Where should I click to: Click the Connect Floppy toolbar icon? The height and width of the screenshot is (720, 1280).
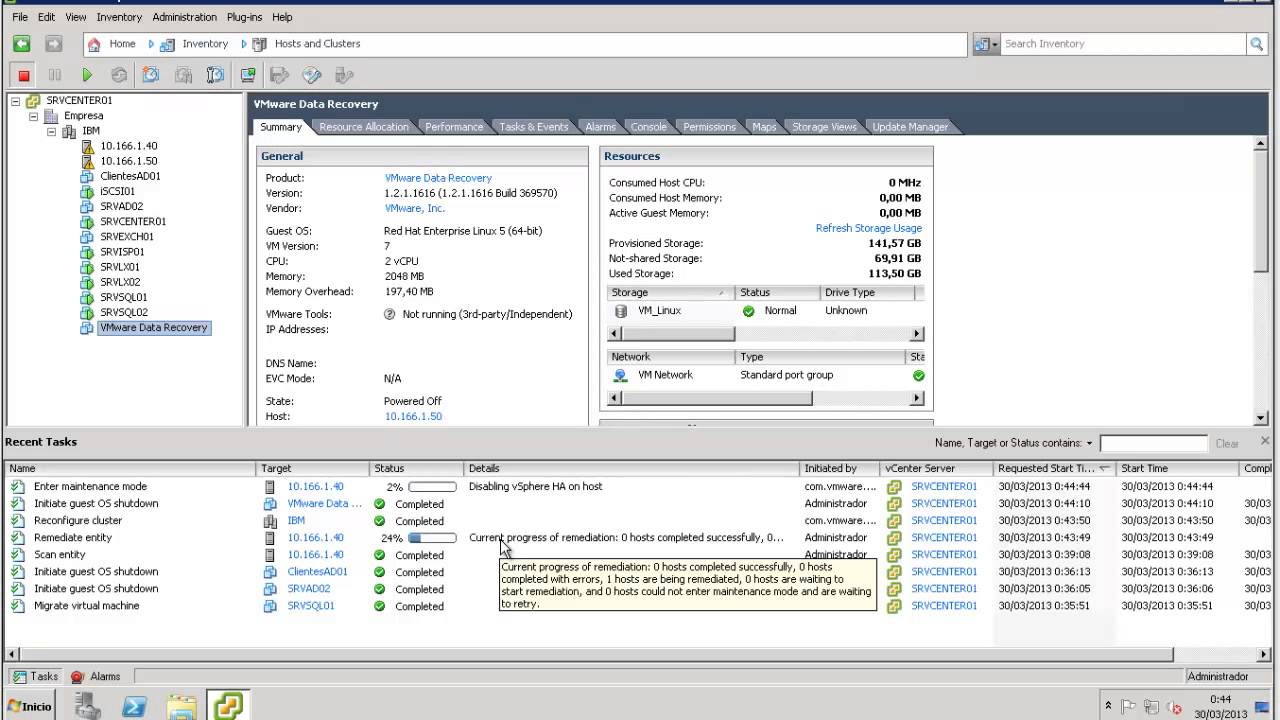point(280,75)
